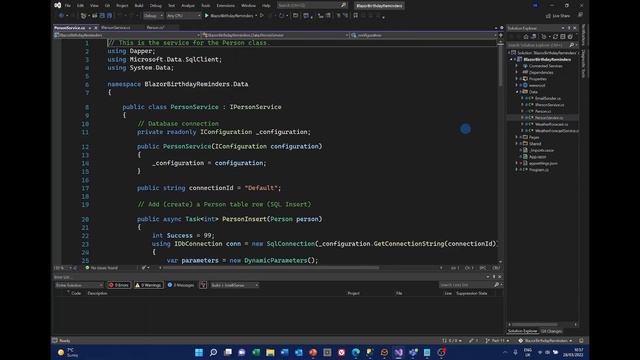Open the Debug menu
The image size is (640, 360).
pos(156,6)
